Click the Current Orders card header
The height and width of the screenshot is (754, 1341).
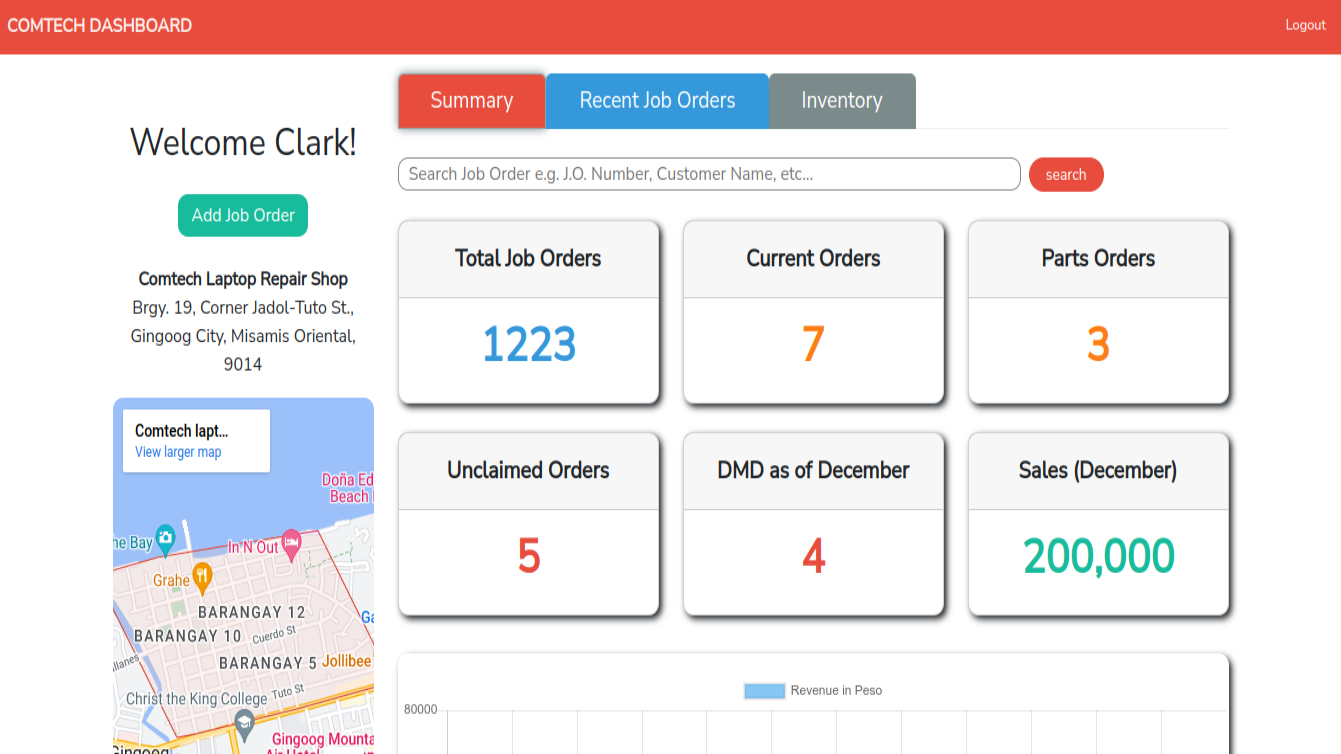coord(814,259)
